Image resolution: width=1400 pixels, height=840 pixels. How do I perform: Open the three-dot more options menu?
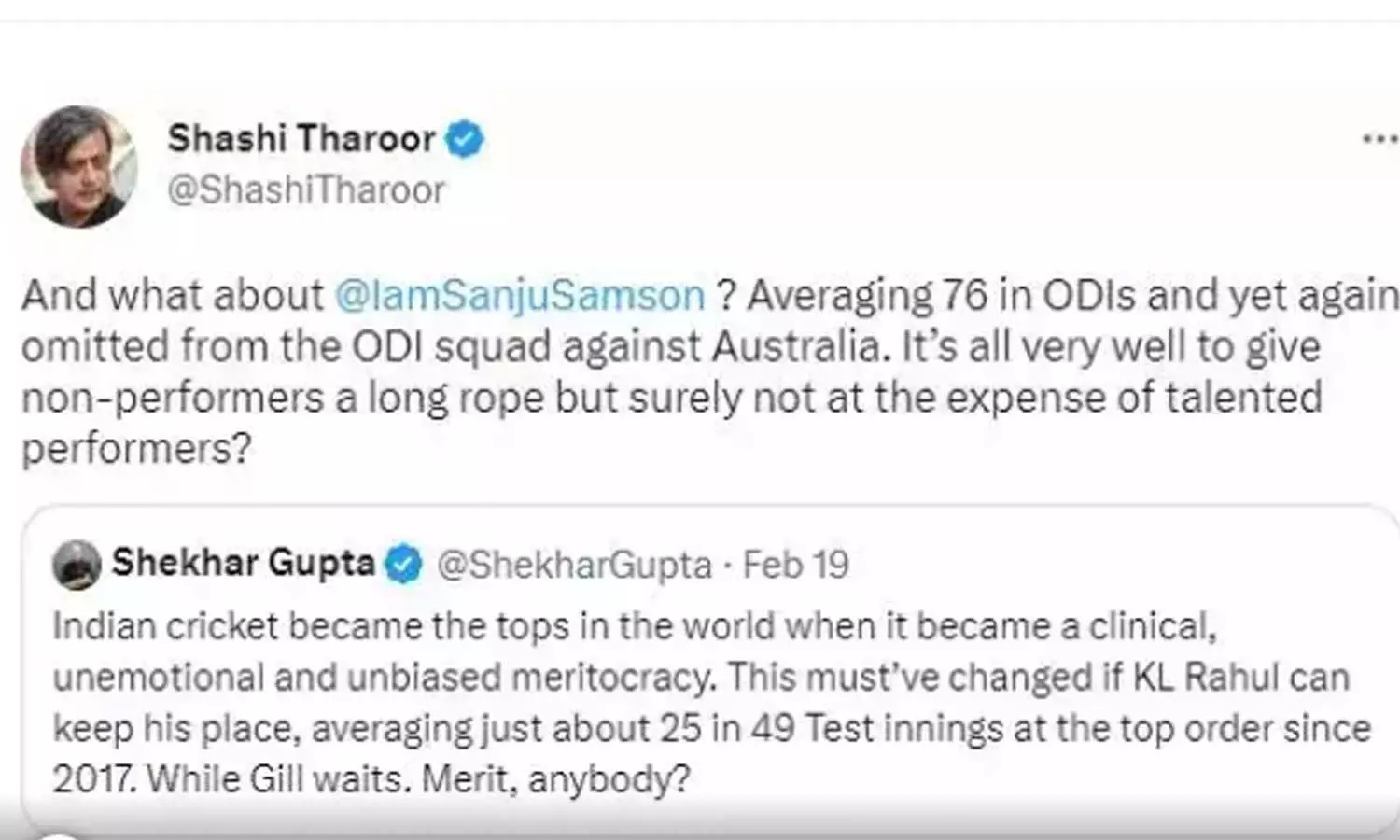1379,140
